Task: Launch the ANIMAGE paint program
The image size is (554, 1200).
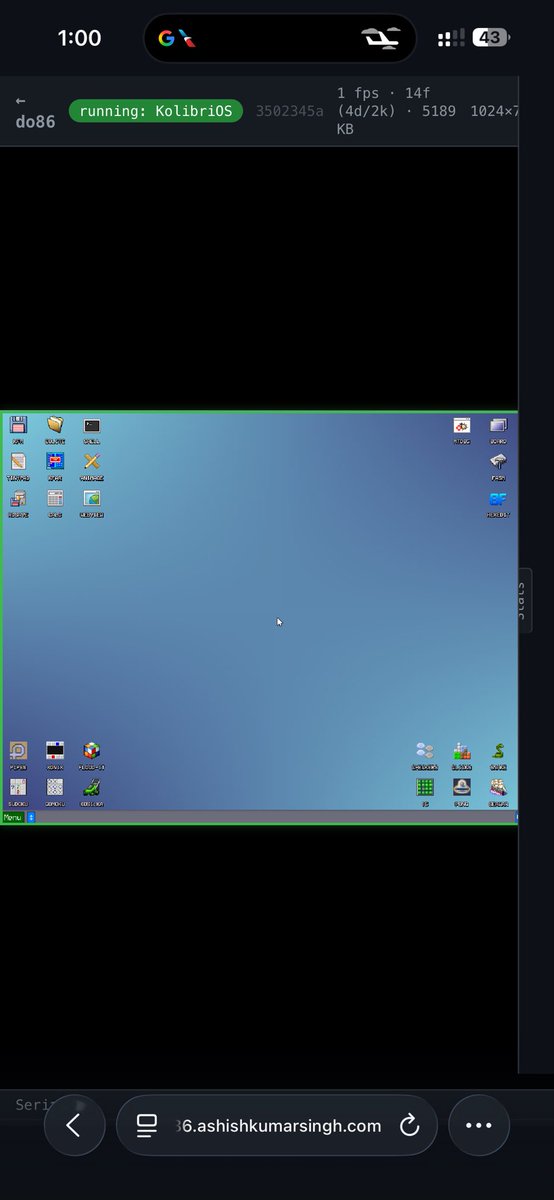Action: (92, 461)
